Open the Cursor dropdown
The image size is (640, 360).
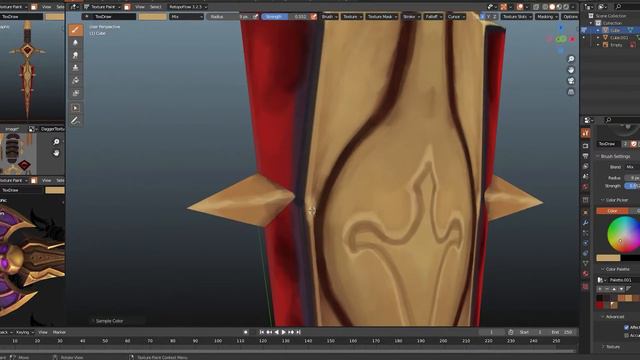(456, 17)
